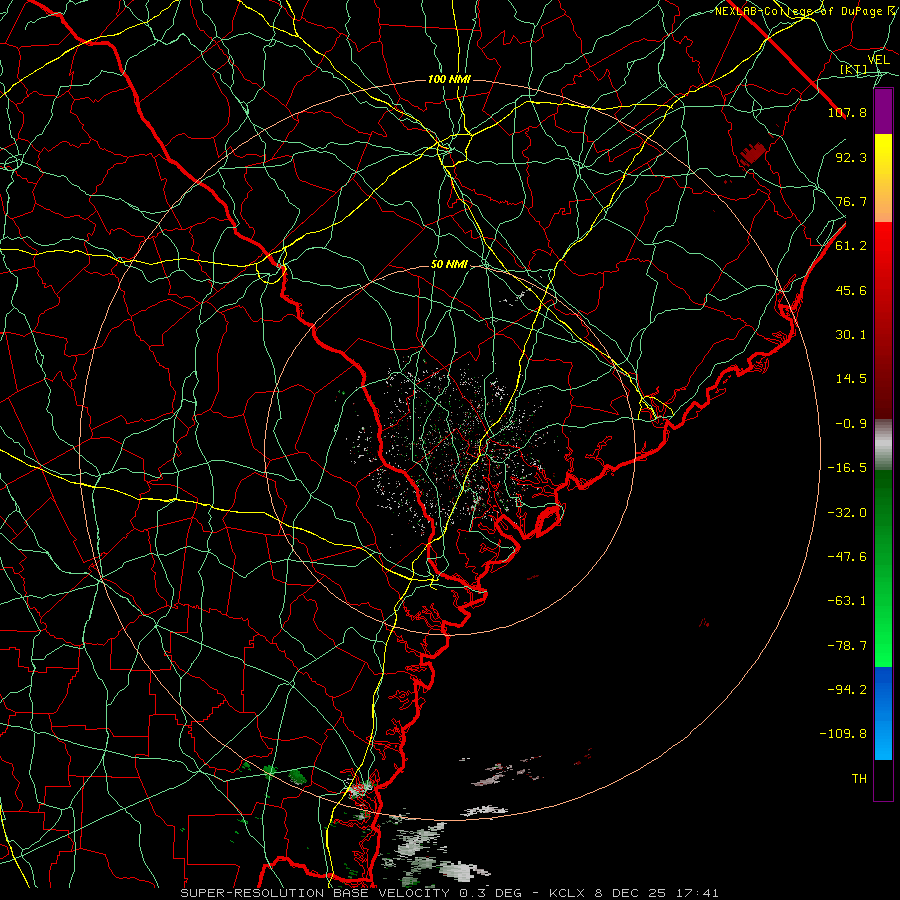
Task: Select the -109.8 velocity scale value
Action: click(843, 734)
